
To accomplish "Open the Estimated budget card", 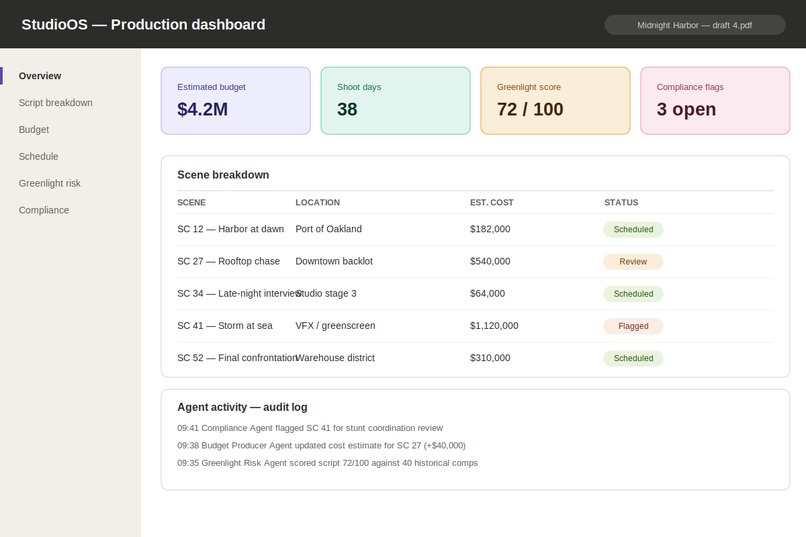I will 235,101.
